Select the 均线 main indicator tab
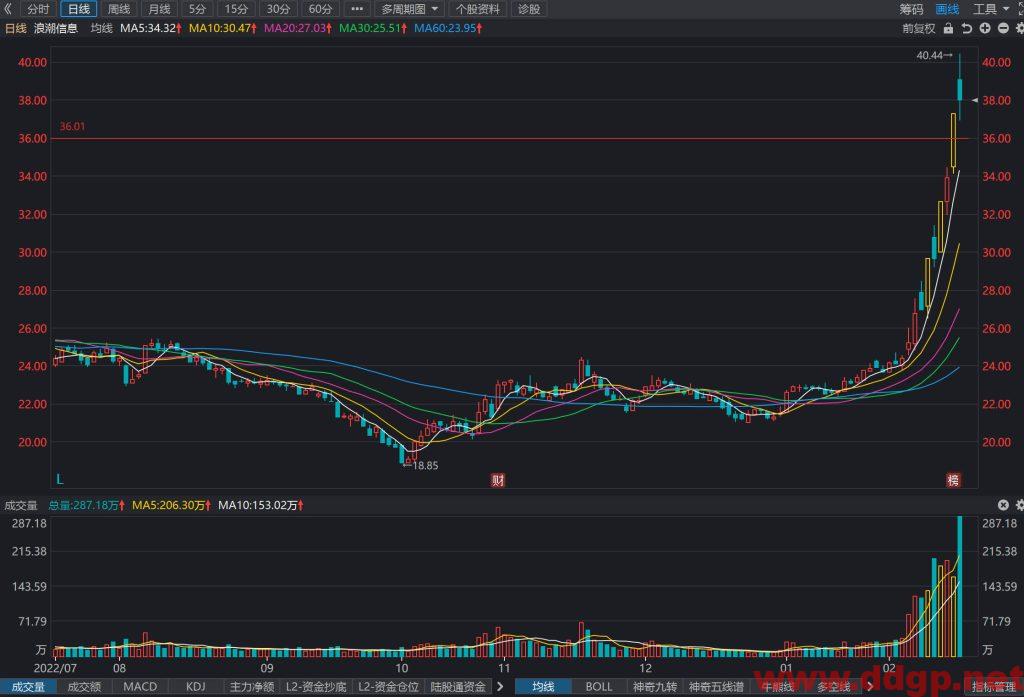 543,687
